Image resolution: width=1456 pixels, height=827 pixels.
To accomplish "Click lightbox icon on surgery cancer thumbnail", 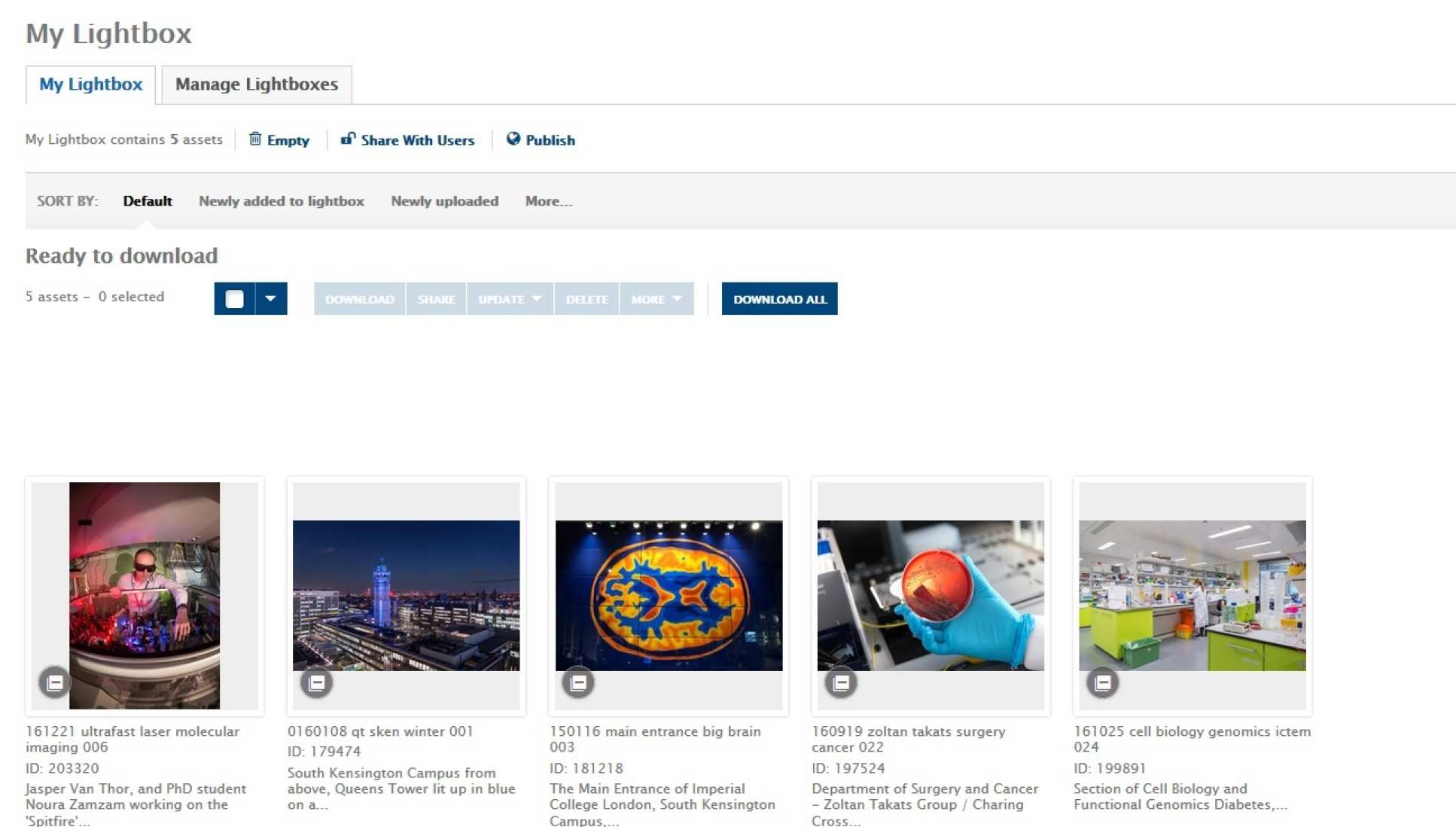I will [840, 682].
